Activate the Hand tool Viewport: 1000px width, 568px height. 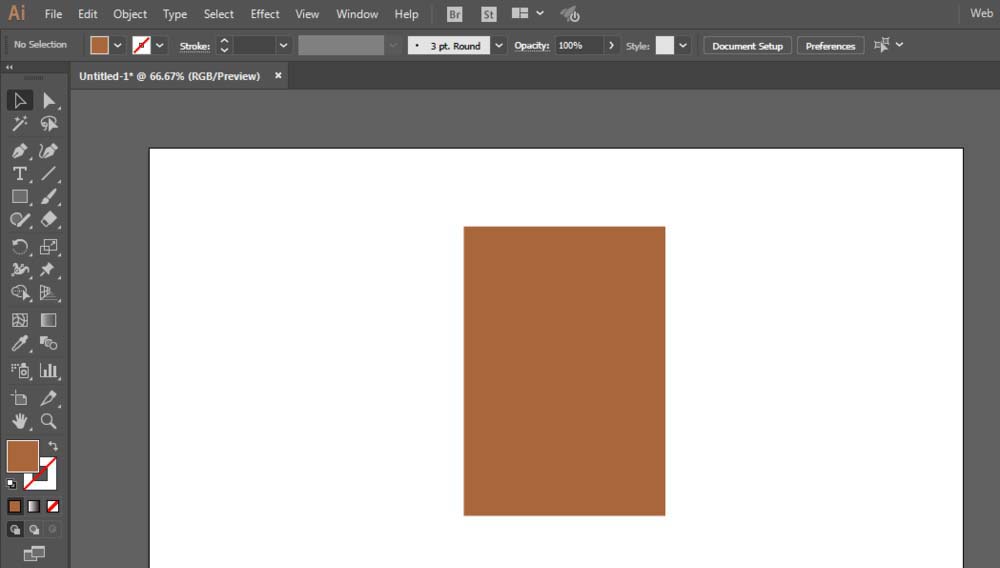19,421
